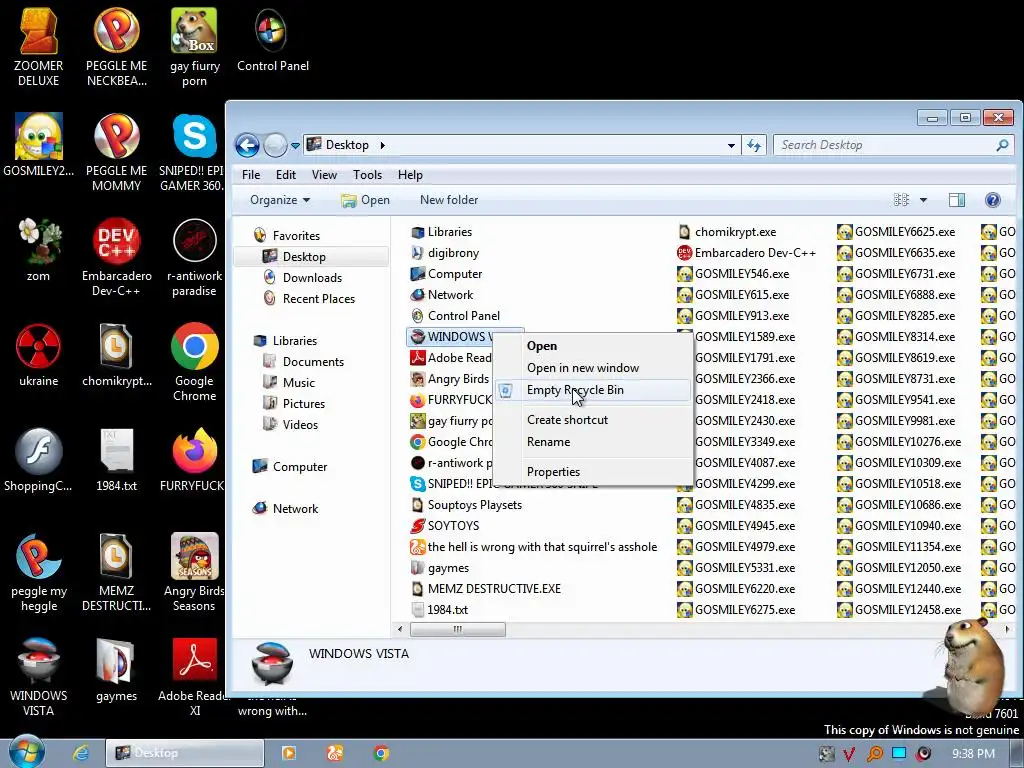Open recent pages dropdown arrow
This screenshot has height=768, width=1024.
(x=295, y=145)
